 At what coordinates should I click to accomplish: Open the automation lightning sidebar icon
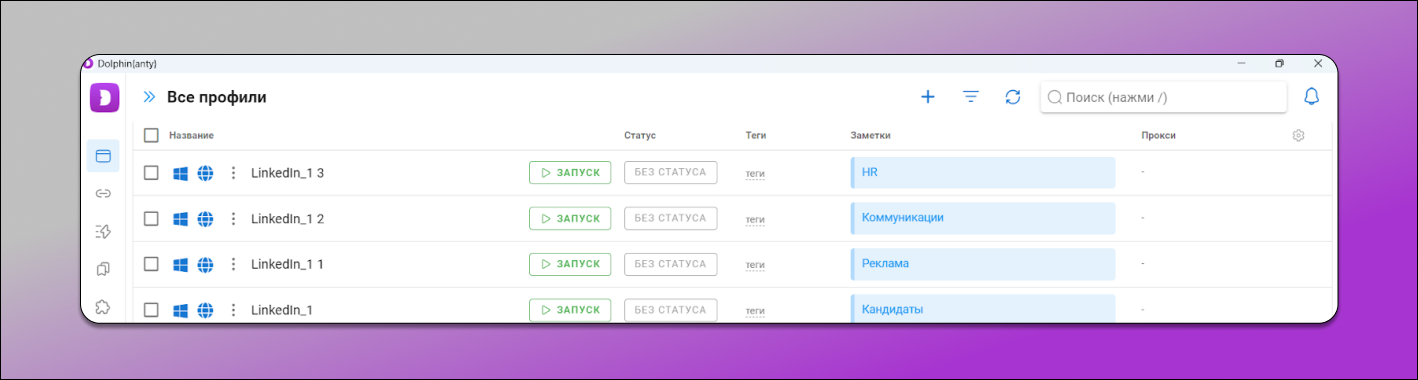(103, 231)
